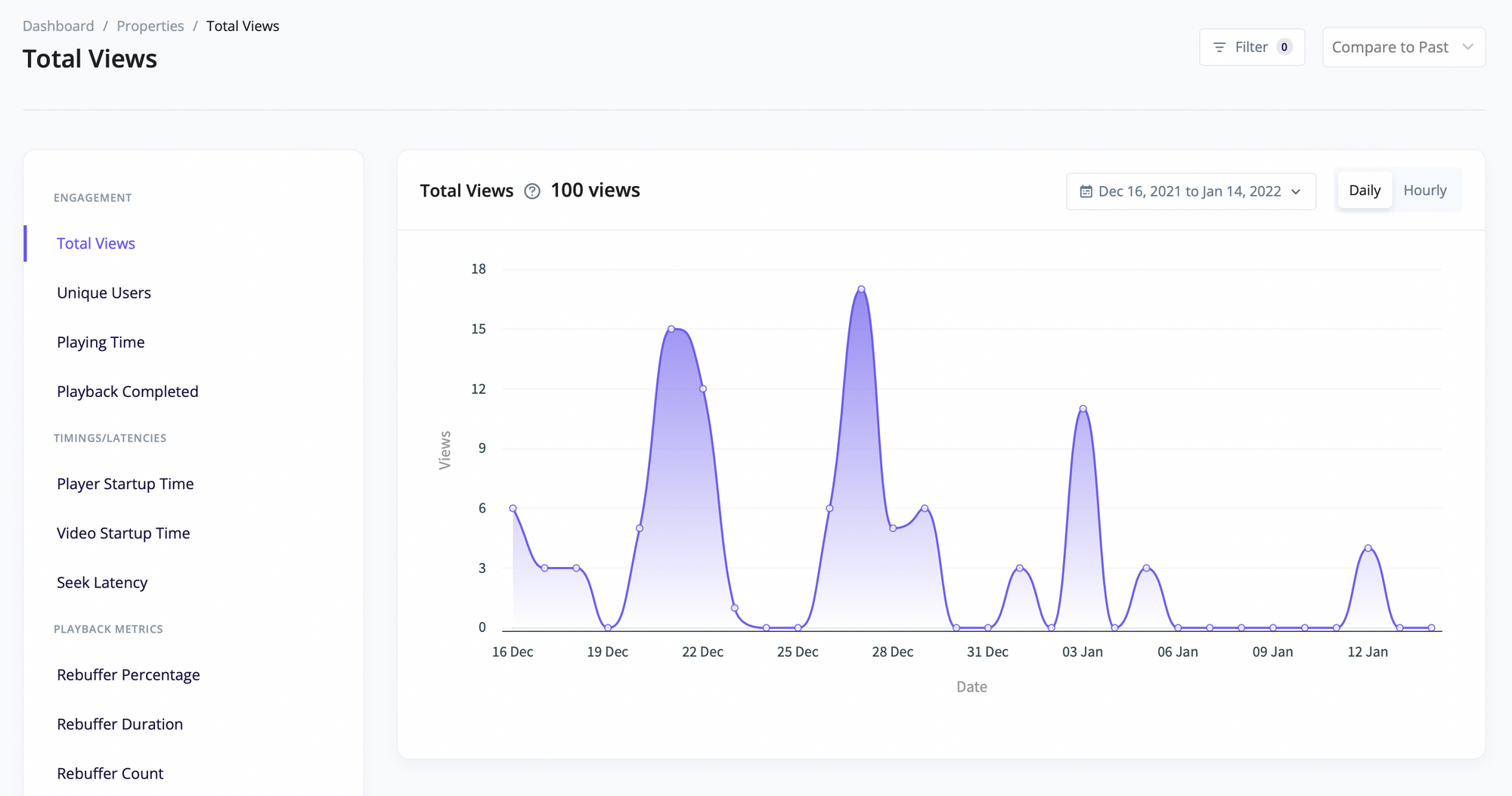Click the 15-view data point near 21 Dec
1512x796 pixels.
tap(671, 329)
